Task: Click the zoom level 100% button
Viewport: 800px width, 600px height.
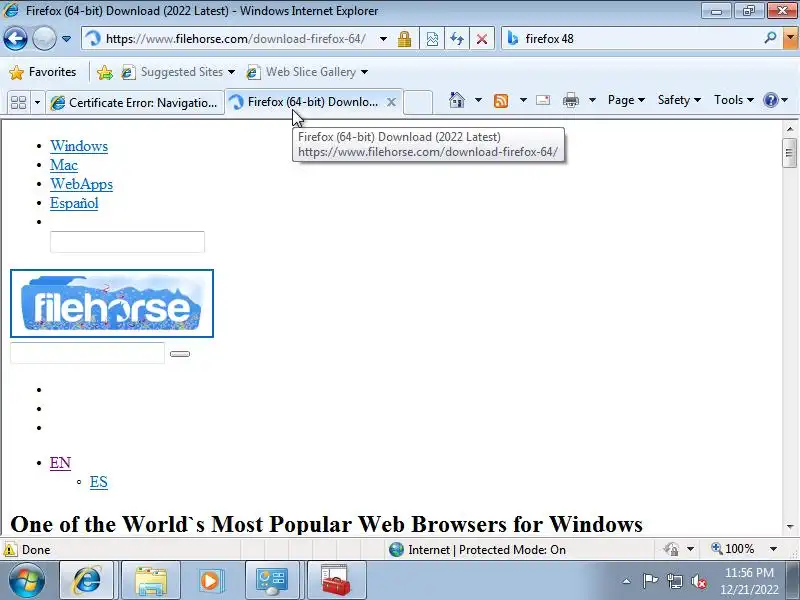Action: click(x=733, y=549)
